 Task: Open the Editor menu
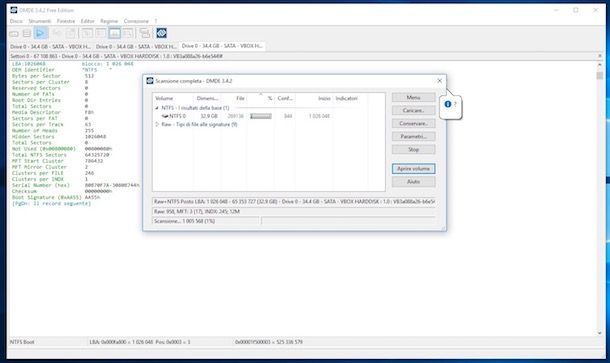(88, 21)
